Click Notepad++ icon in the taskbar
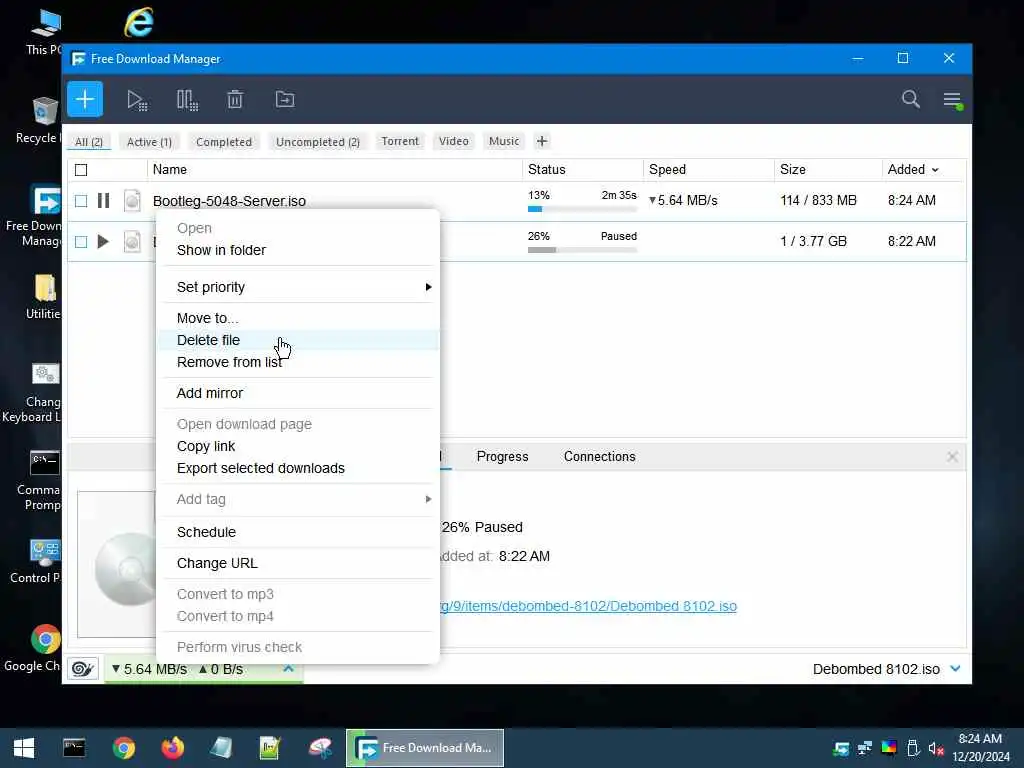Screen dimensions: 1024x768 pos(270,748)
